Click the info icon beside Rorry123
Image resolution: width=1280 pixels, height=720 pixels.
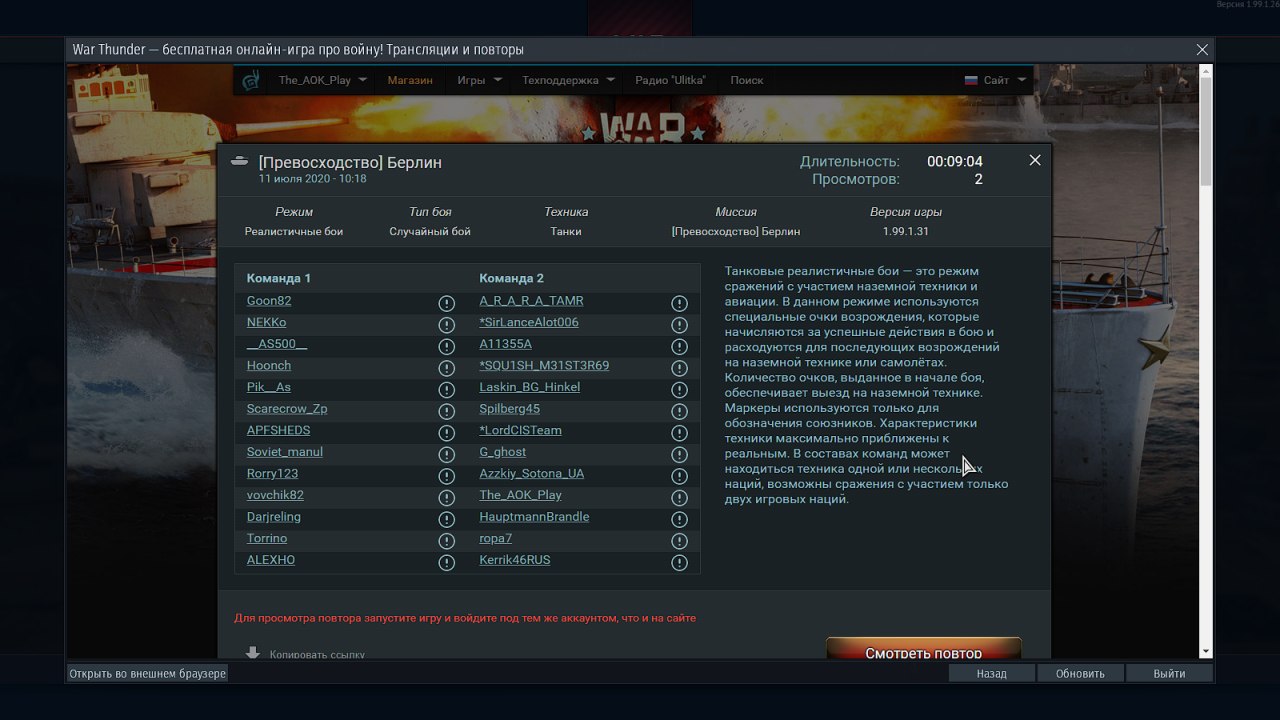coord(447,476)
